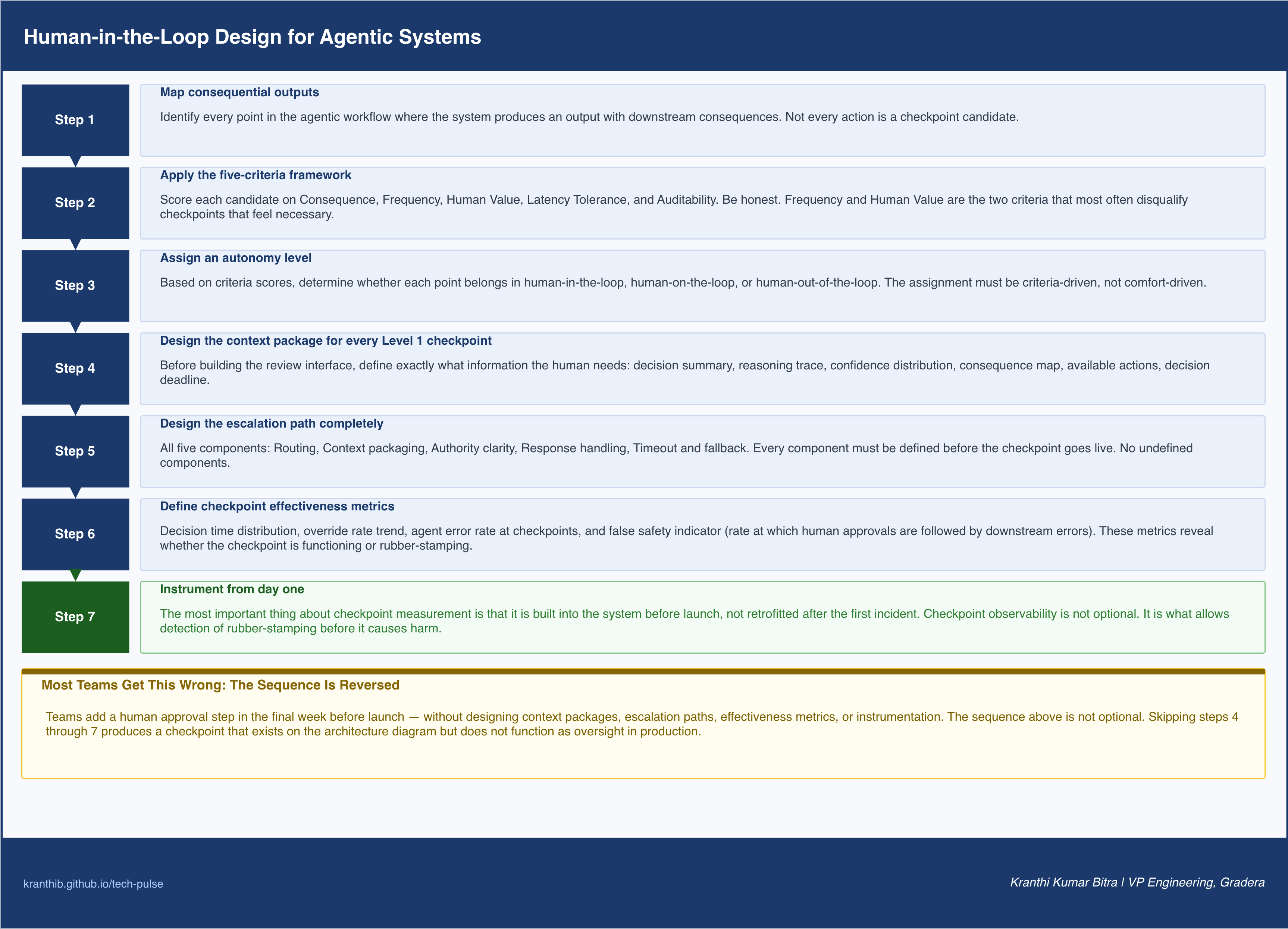Click 'Instrument from day one' heading
This screenshot has height=929, width=1288.
point(232,589)
